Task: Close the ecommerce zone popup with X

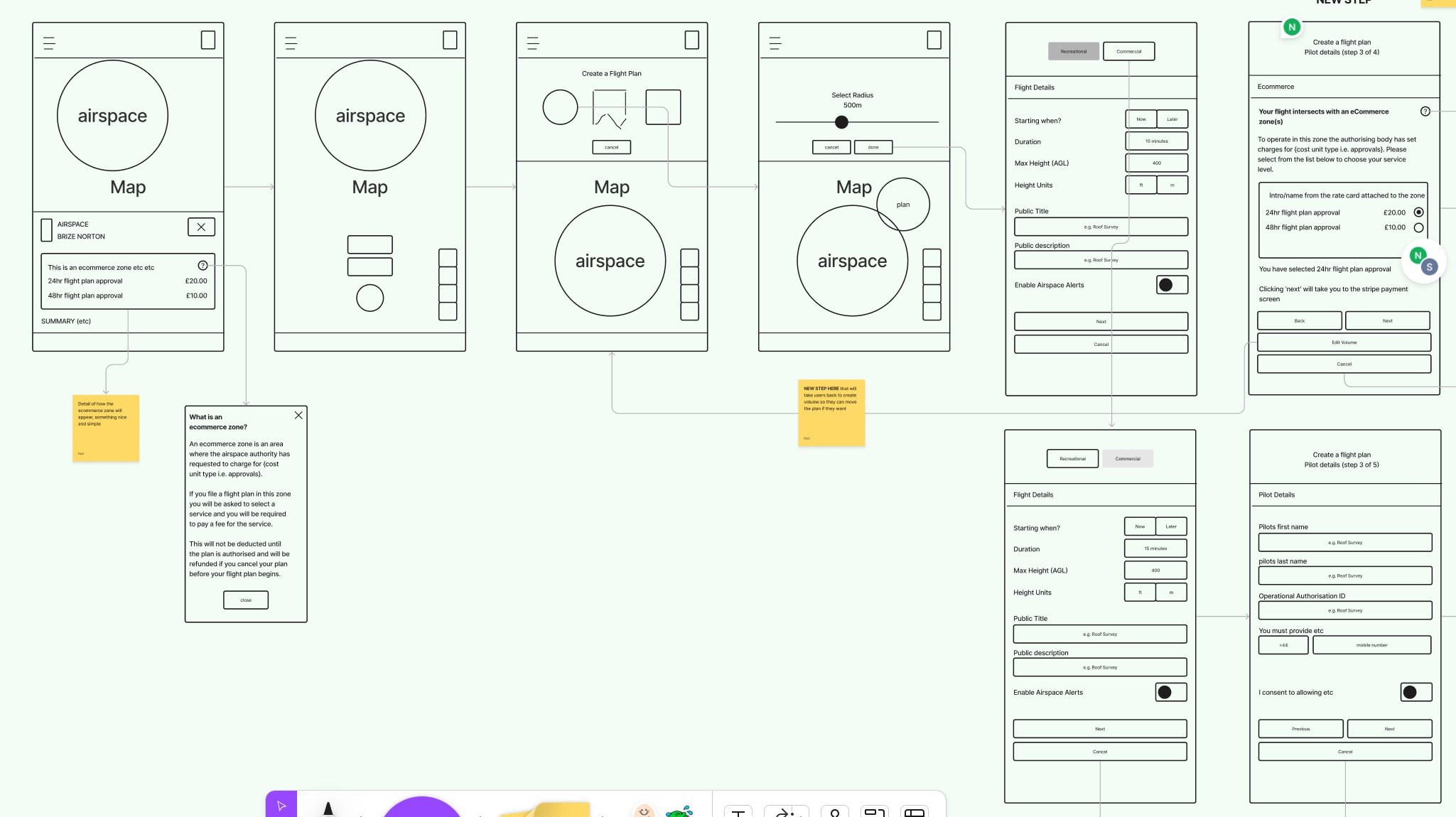Action: (298, 416)
